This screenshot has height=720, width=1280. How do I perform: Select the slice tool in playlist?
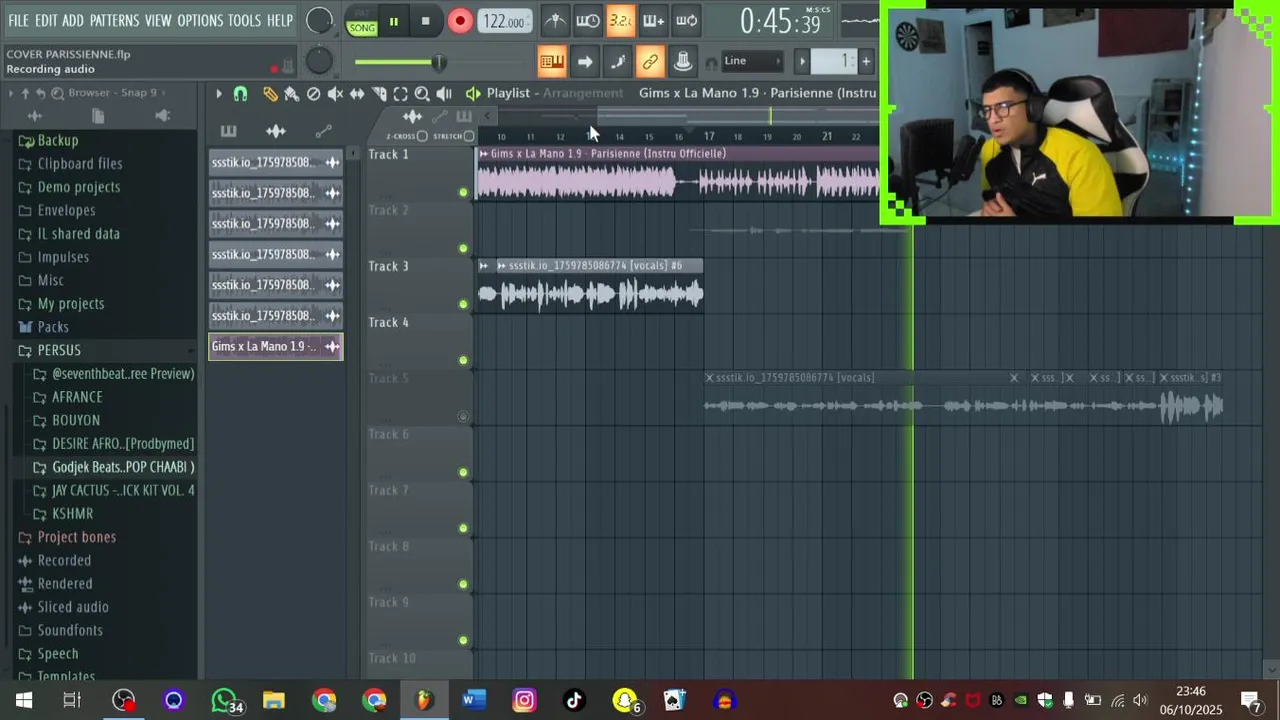click(379, 94)
